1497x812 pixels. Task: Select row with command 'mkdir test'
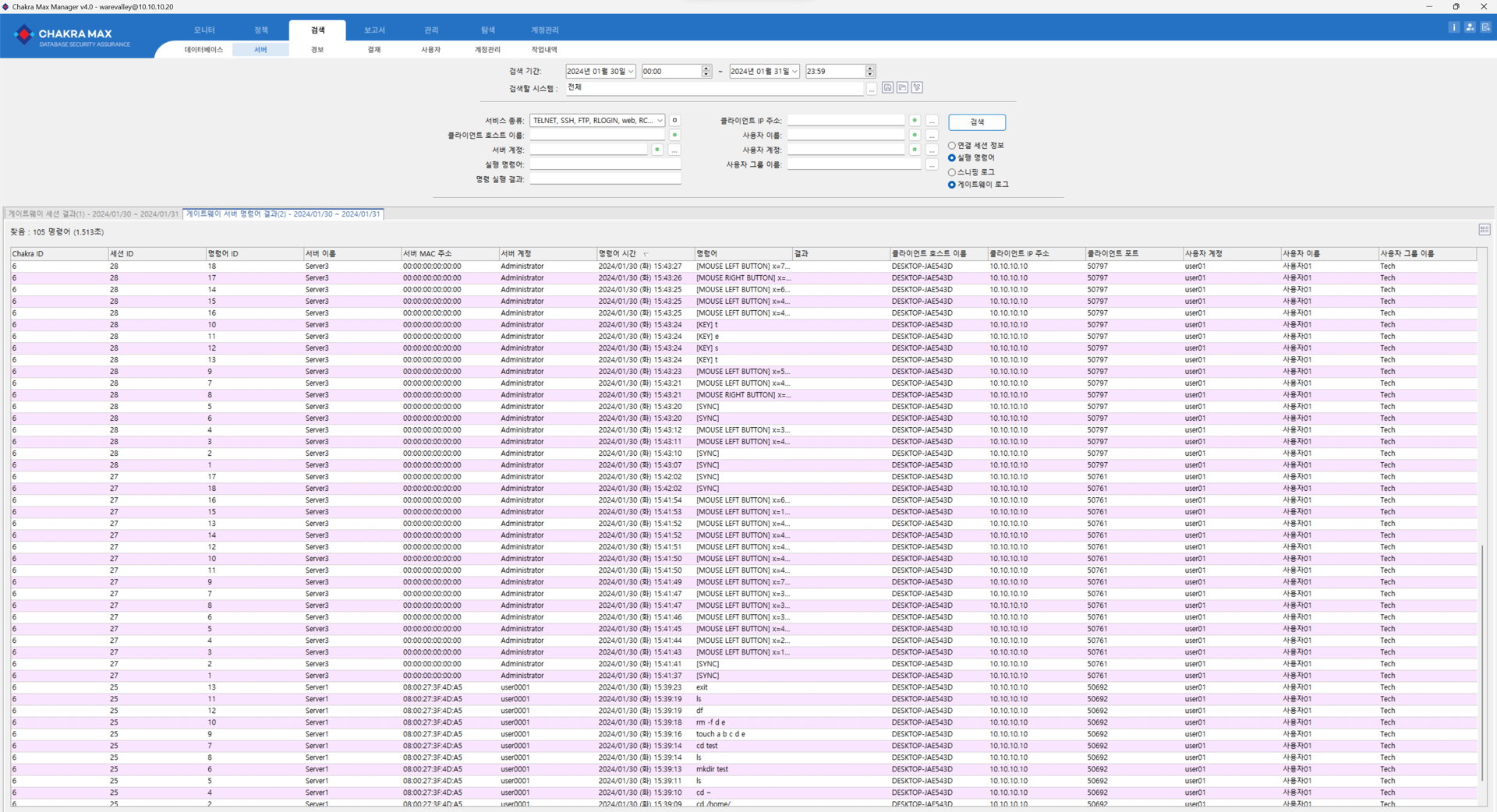(x=744, y=769)
